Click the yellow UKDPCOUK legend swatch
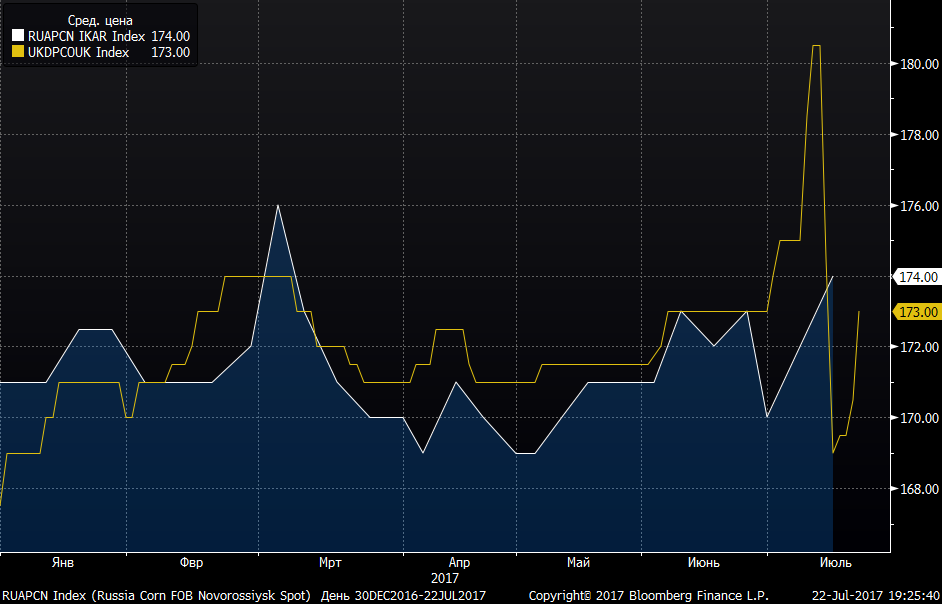This screenshot has height=604, width=942. (x=18, y=52)
